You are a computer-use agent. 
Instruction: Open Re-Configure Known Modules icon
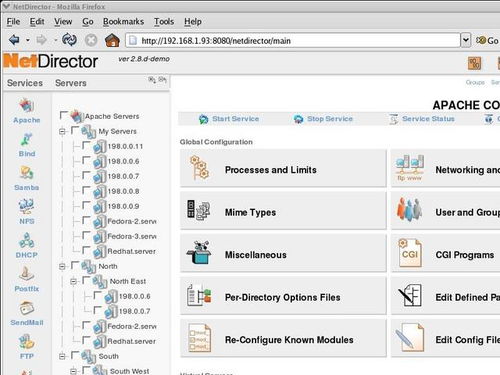199,338
